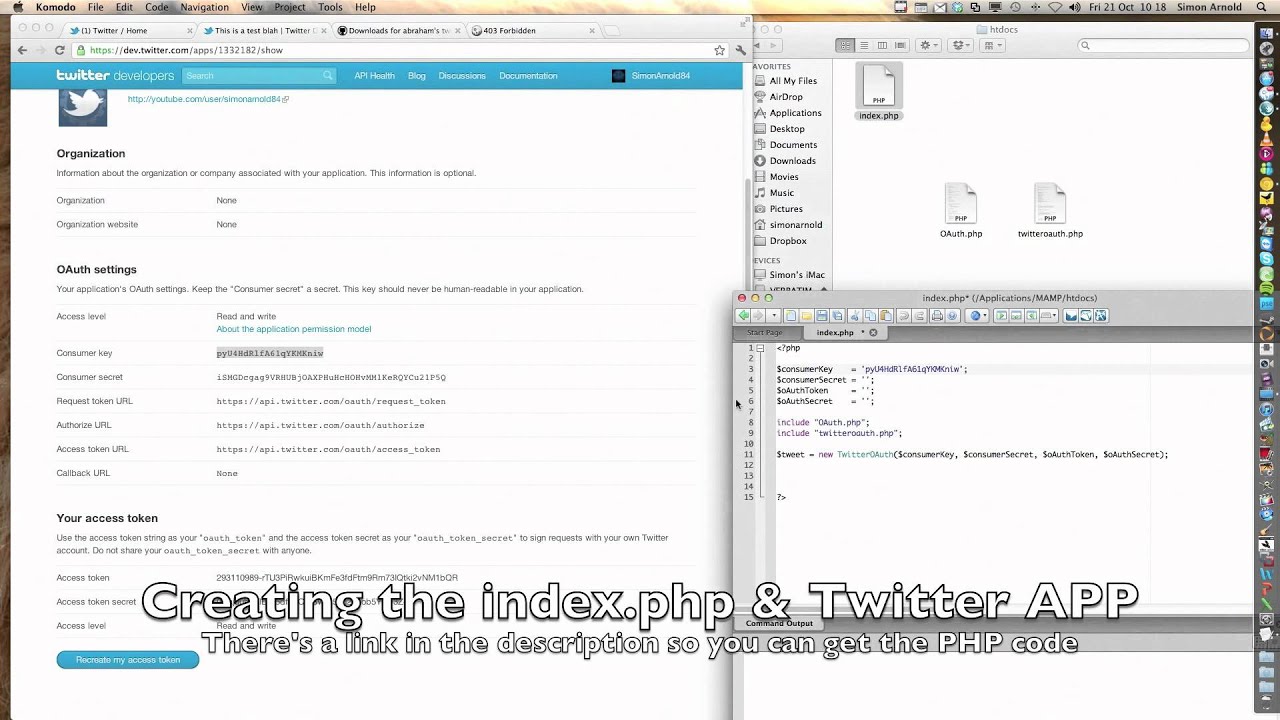This screenshot has height=720, width=1280.
Task: Click the open file folder icon in Komodo
Action: click(x=806, y=316)
